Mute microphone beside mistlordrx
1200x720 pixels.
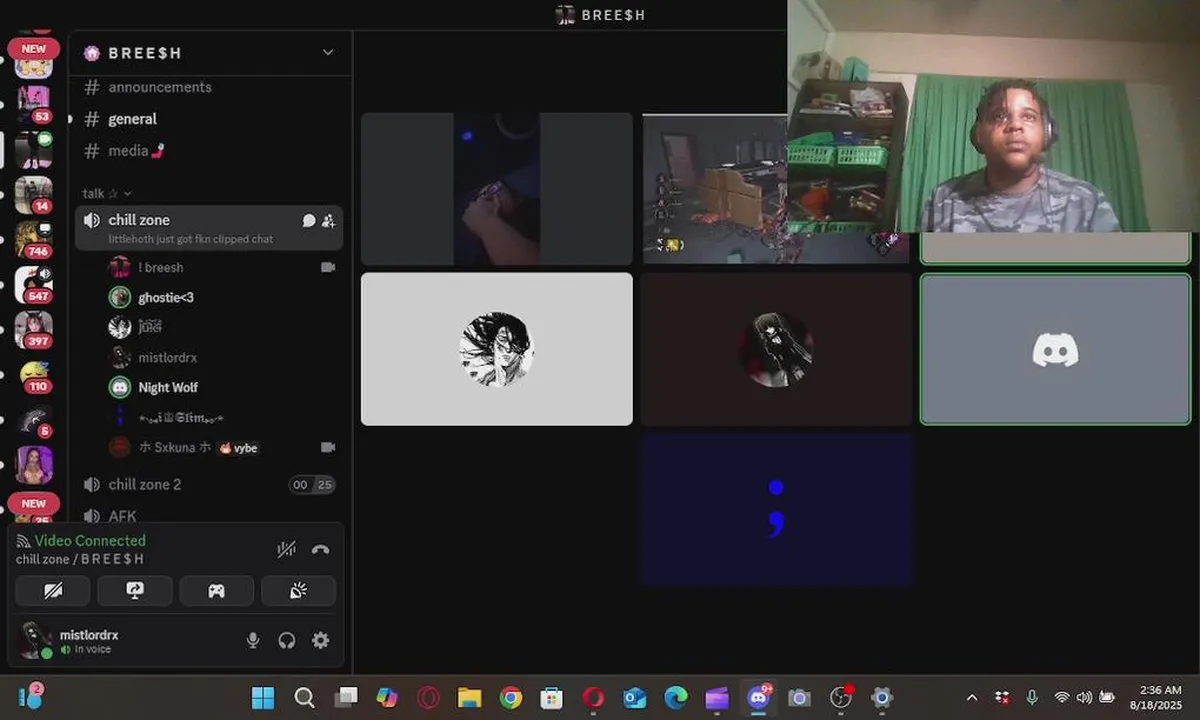coord(254,640)
